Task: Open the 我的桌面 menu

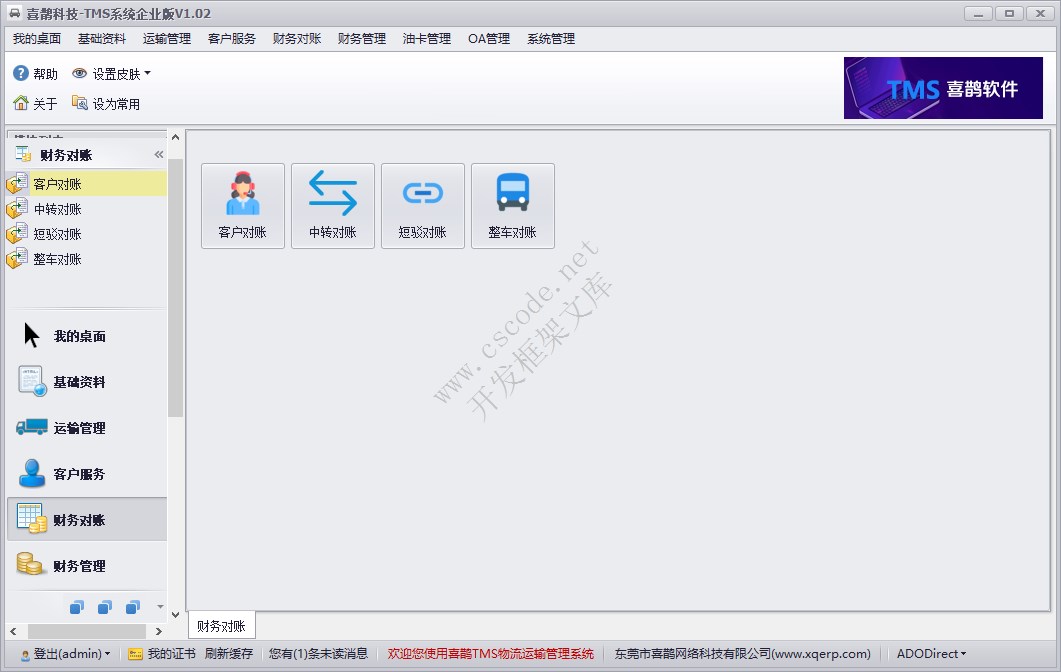Action: tap(37, 39)
